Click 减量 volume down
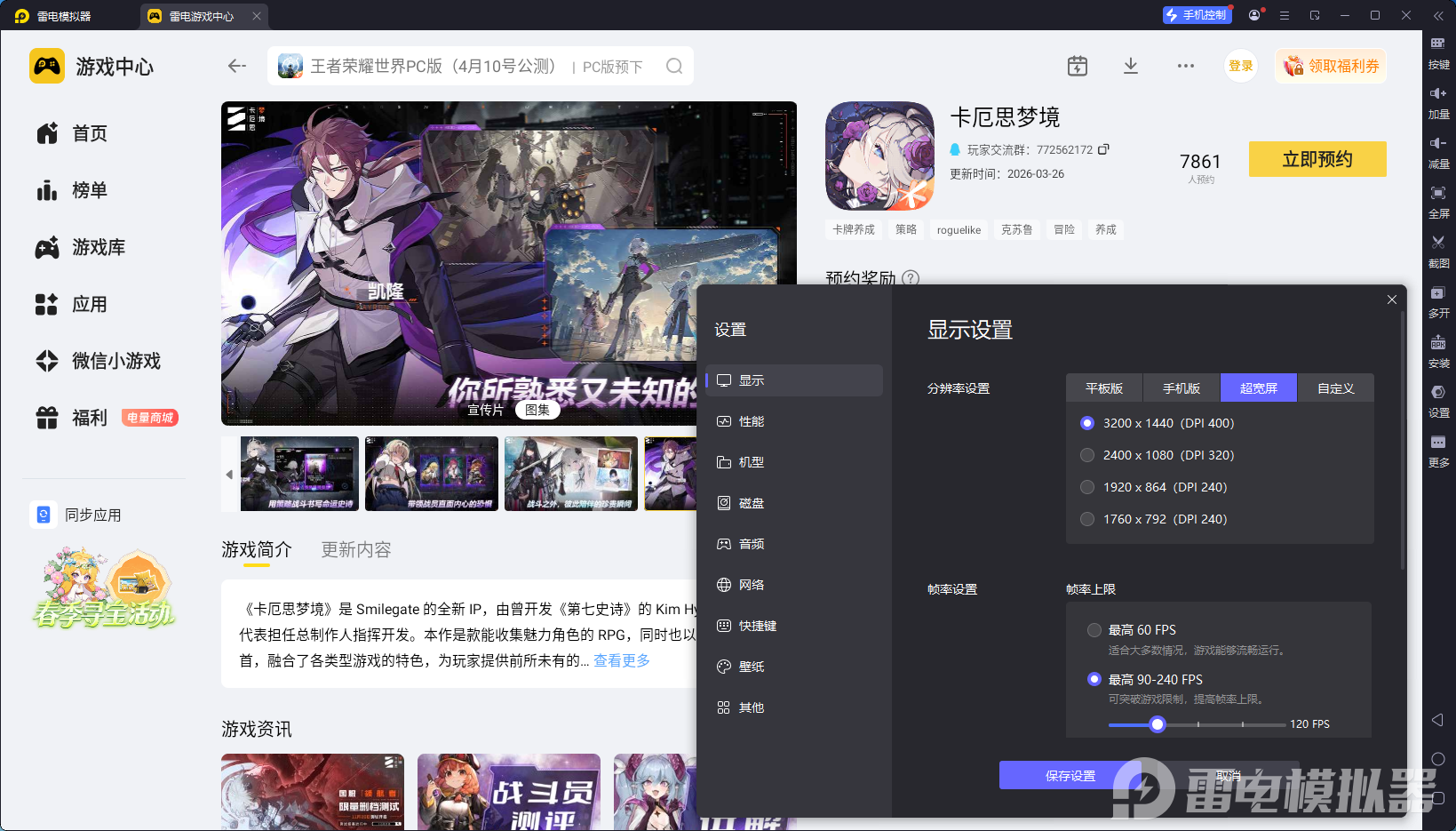The image size is (1456, 831). [1438, 153]
